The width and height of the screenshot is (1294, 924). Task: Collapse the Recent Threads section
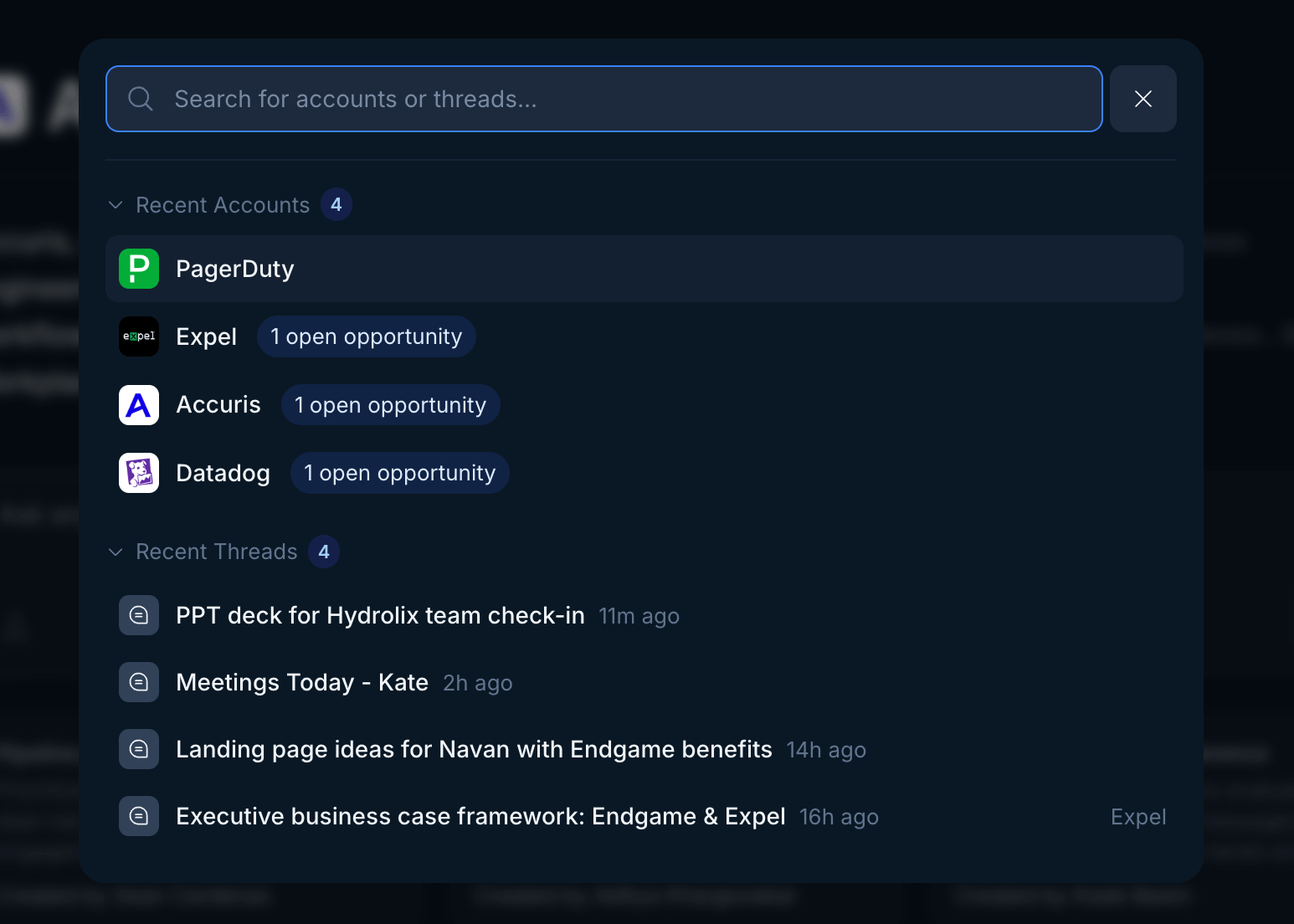tap(116, 552)
